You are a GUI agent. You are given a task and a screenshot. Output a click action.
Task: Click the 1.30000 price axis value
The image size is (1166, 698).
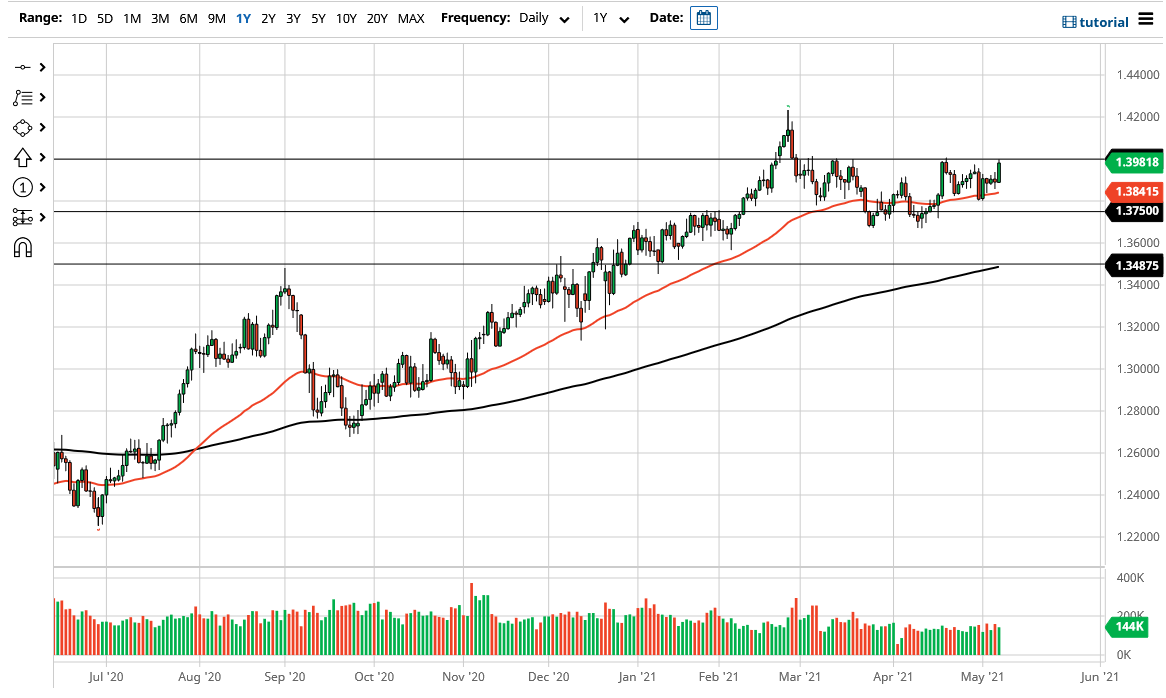click(x=1138, y=369)
